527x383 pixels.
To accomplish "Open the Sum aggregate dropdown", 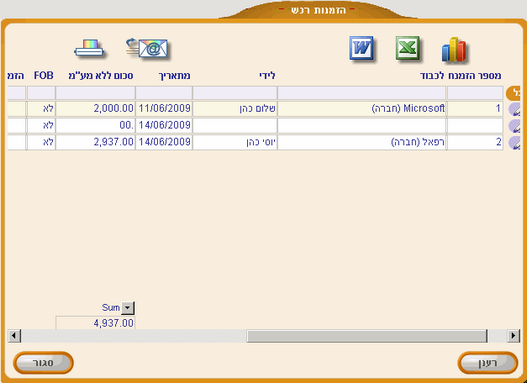I will 128,308.
